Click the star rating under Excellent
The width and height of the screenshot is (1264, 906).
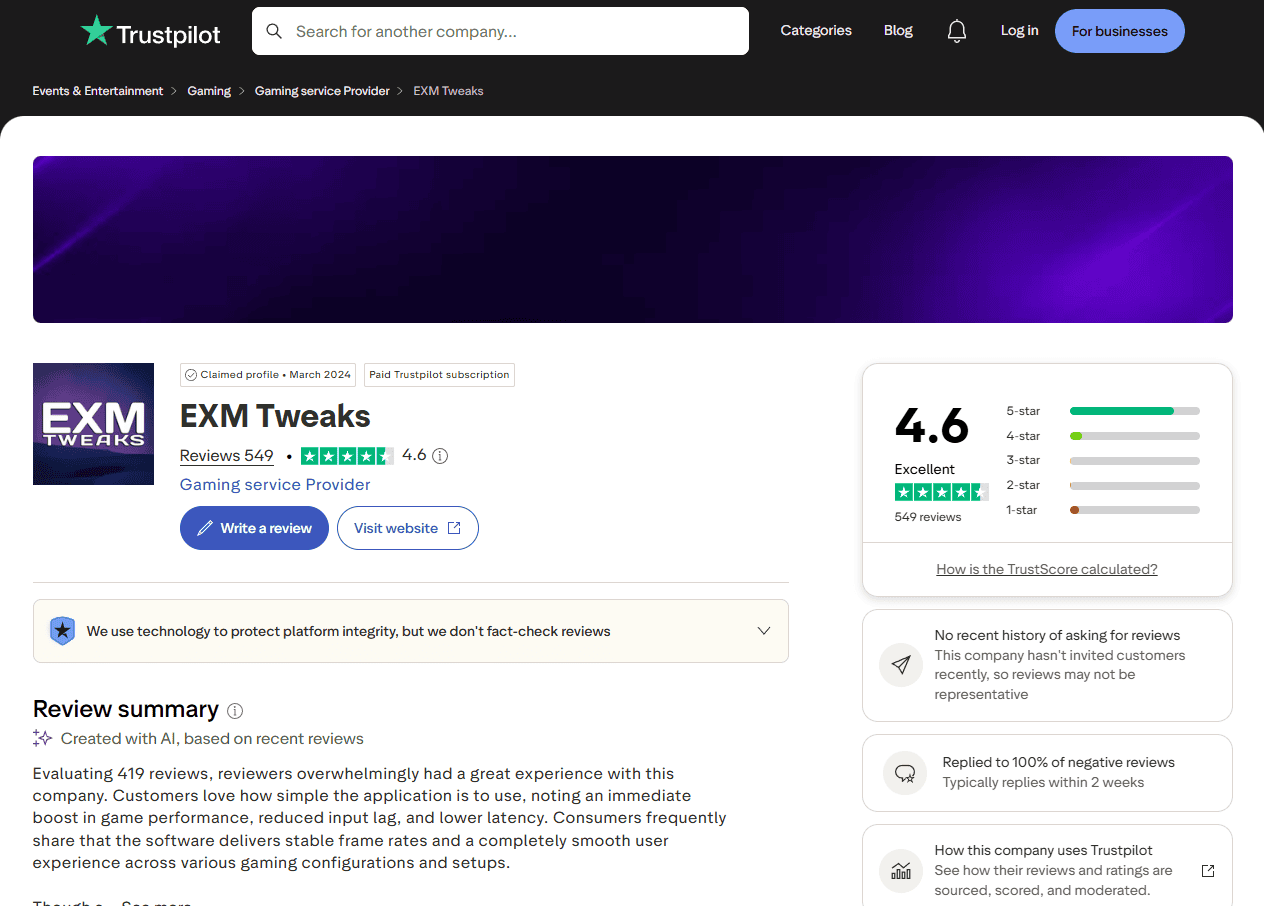pyautogui.click(x=942, y=492)
